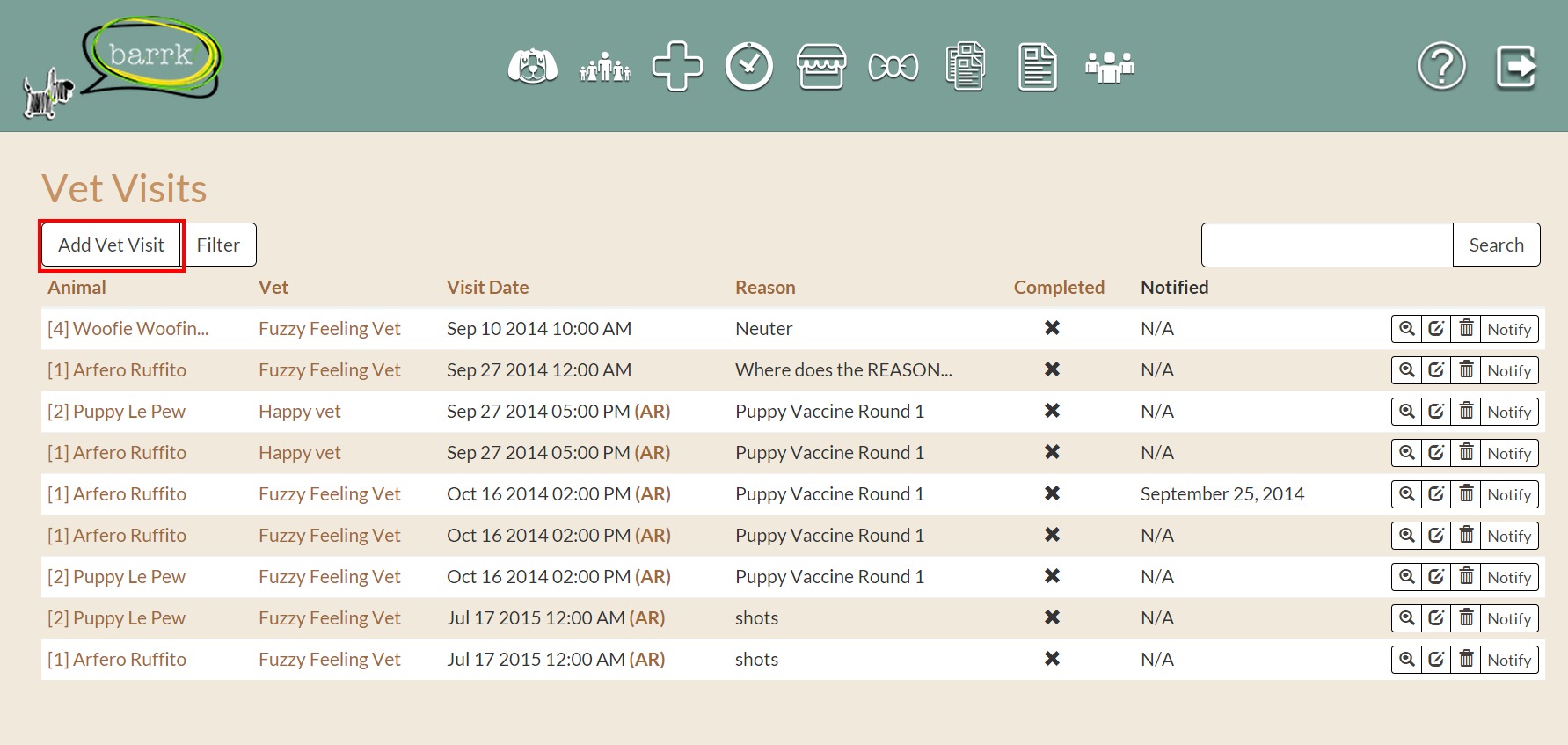Click the 'Neuter' reason cell
This screenshot has height=745, width=1568.
764,329
